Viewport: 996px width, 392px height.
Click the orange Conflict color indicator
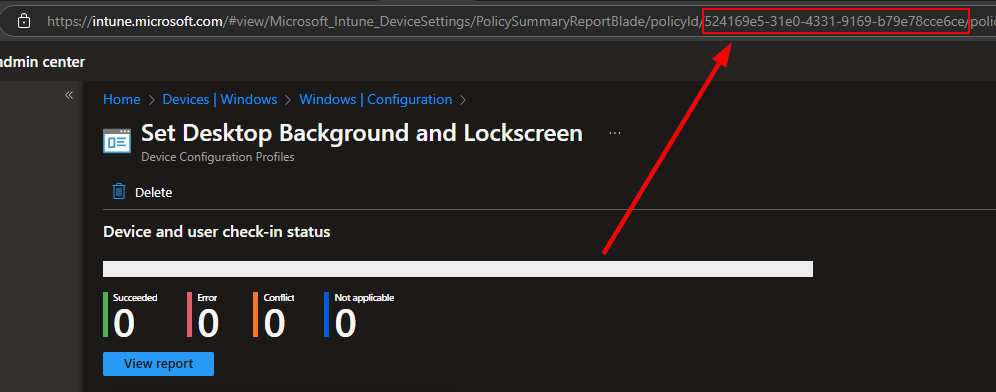click(x=255, y=314)
